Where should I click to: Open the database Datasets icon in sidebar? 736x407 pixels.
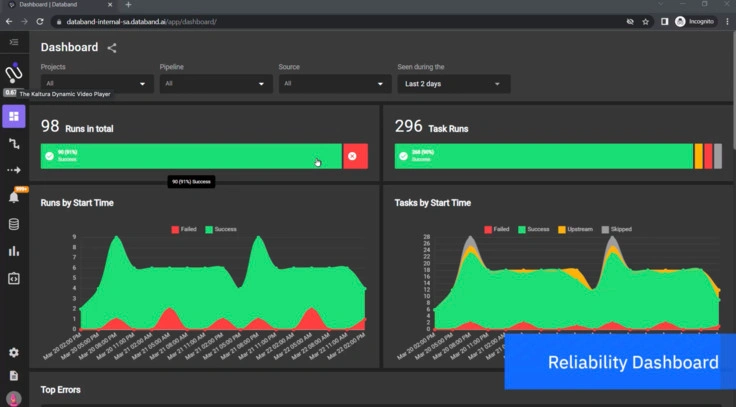(x=14, y=224)
